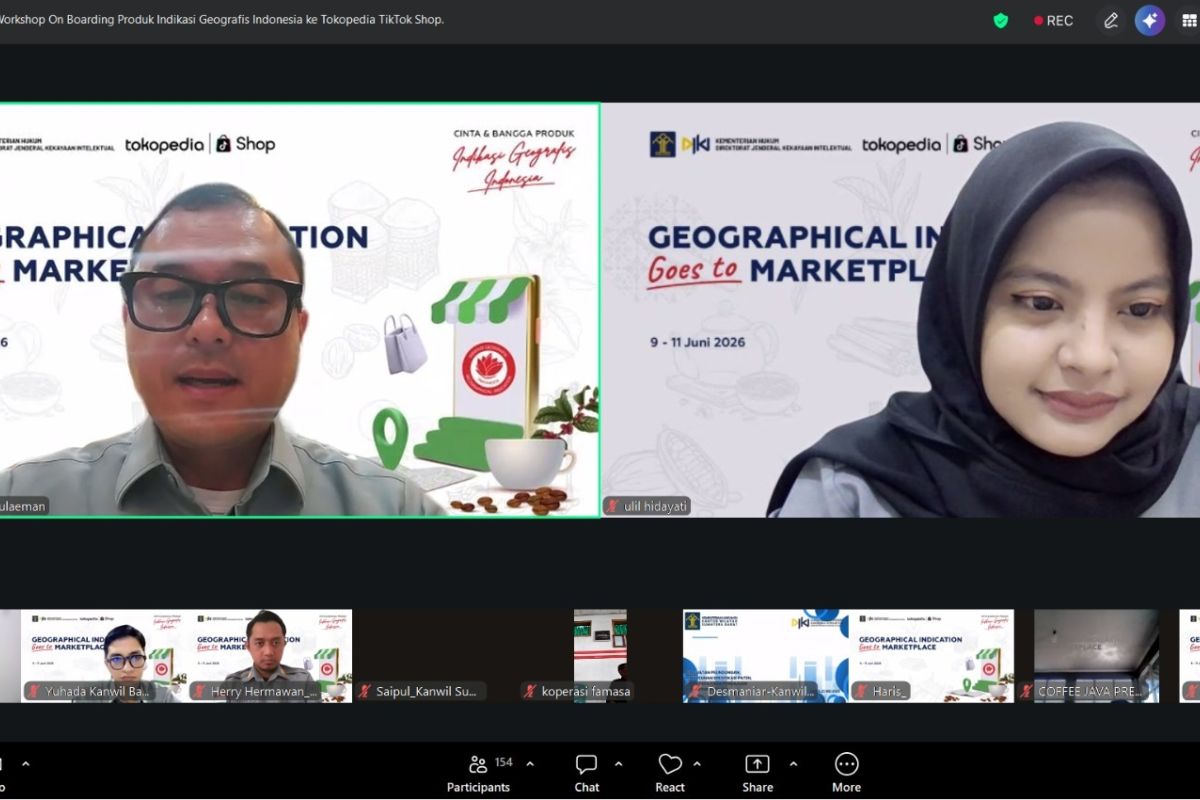This screenshot has width=1200, height=800.
Task: Click the Saipul_Kanwil Su name label
Action: point(426,691)
